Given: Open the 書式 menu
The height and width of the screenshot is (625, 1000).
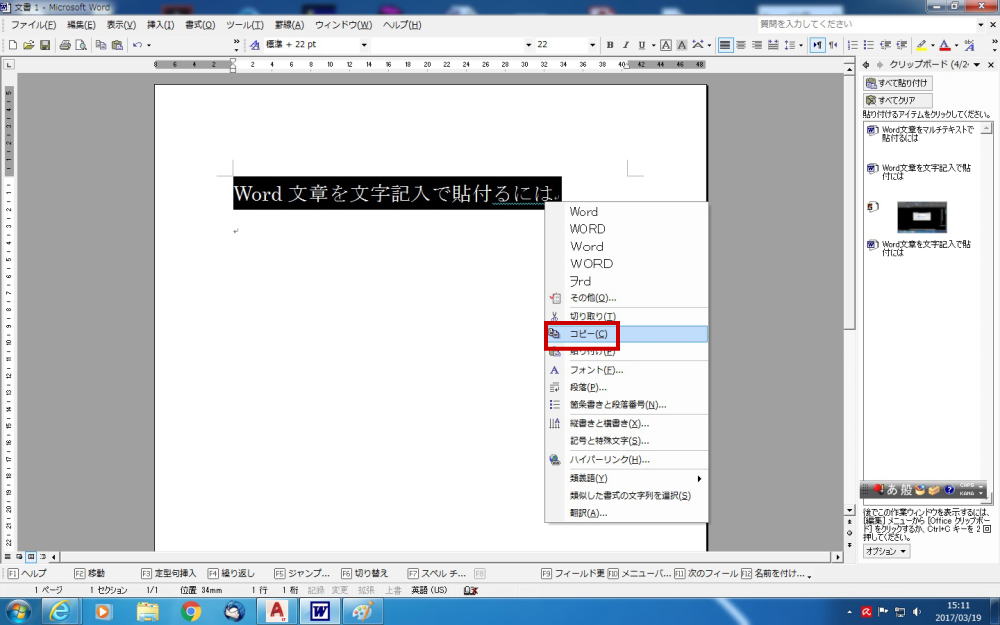Looking at the screenshot, I should pos(200,25).
